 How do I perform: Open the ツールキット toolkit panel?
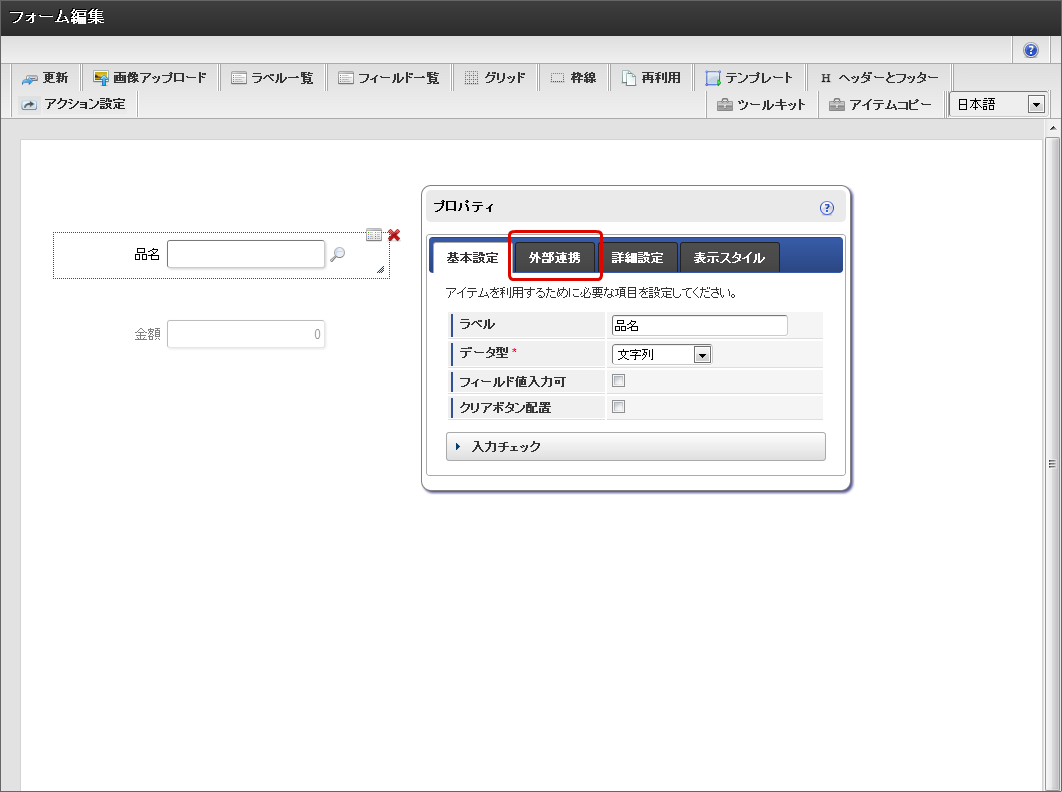click(x=761, y=104)
